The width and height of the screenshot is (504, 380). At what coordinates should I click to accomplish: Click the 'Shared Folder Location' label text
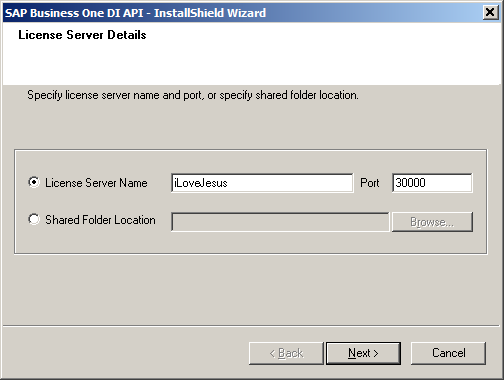pyautogui.click(x=100, y=220)
